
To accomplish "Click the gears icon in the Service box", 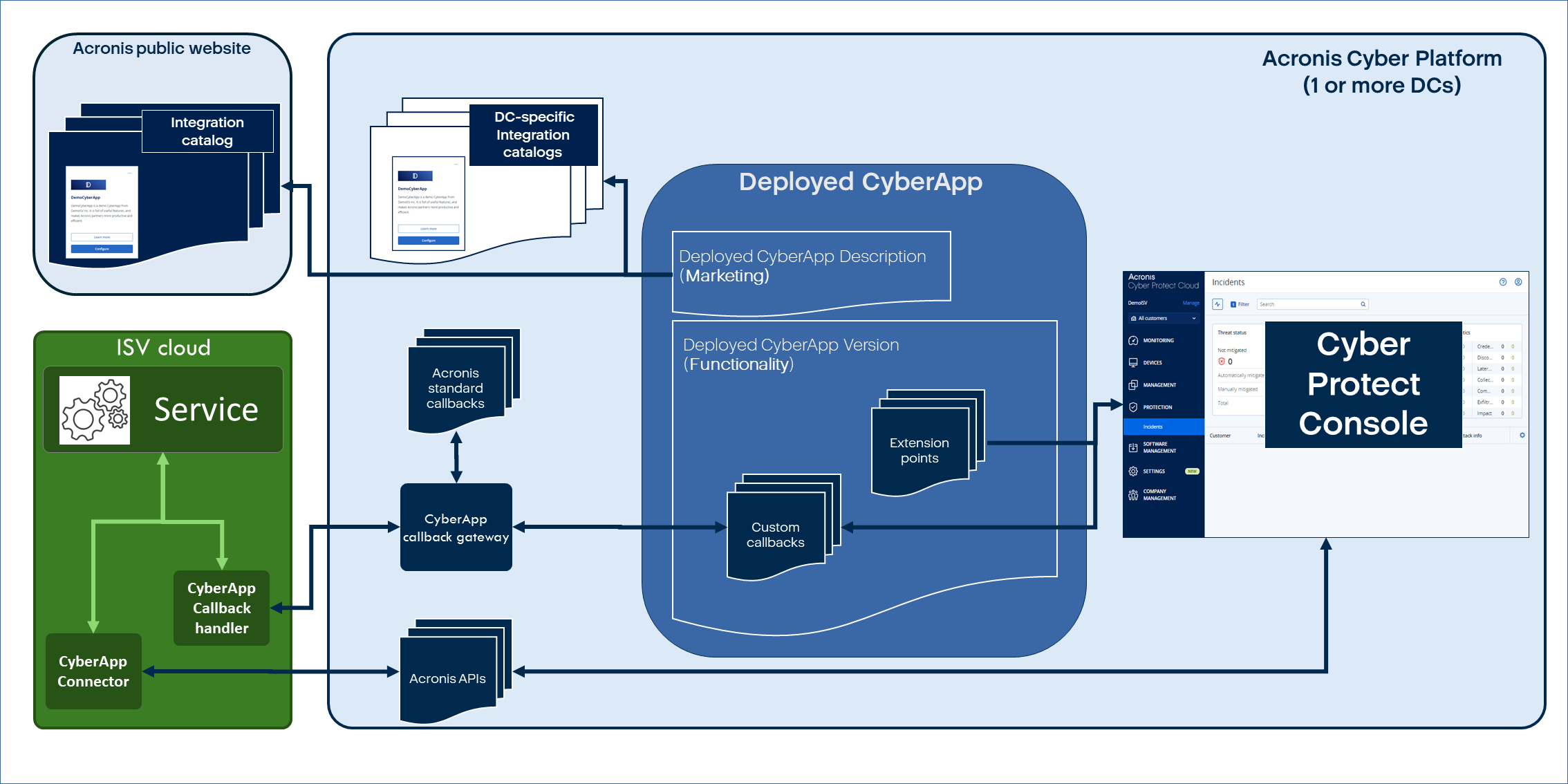I will coord(95,410).
